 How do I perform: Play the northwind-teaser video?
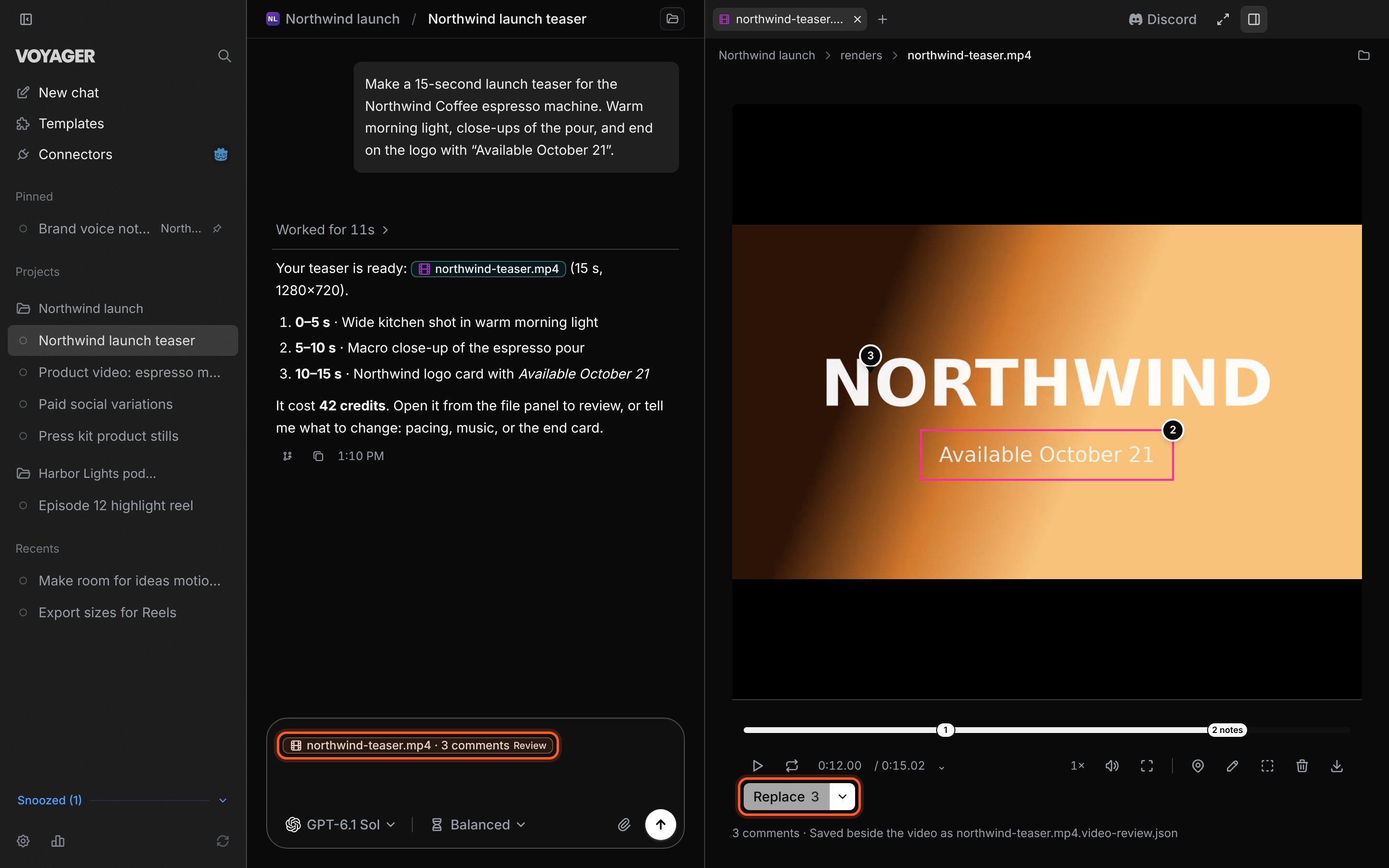tap(757, 765)
